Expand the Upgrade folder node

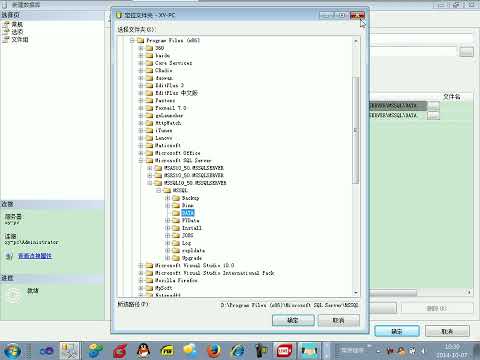[x=168, y=258]
